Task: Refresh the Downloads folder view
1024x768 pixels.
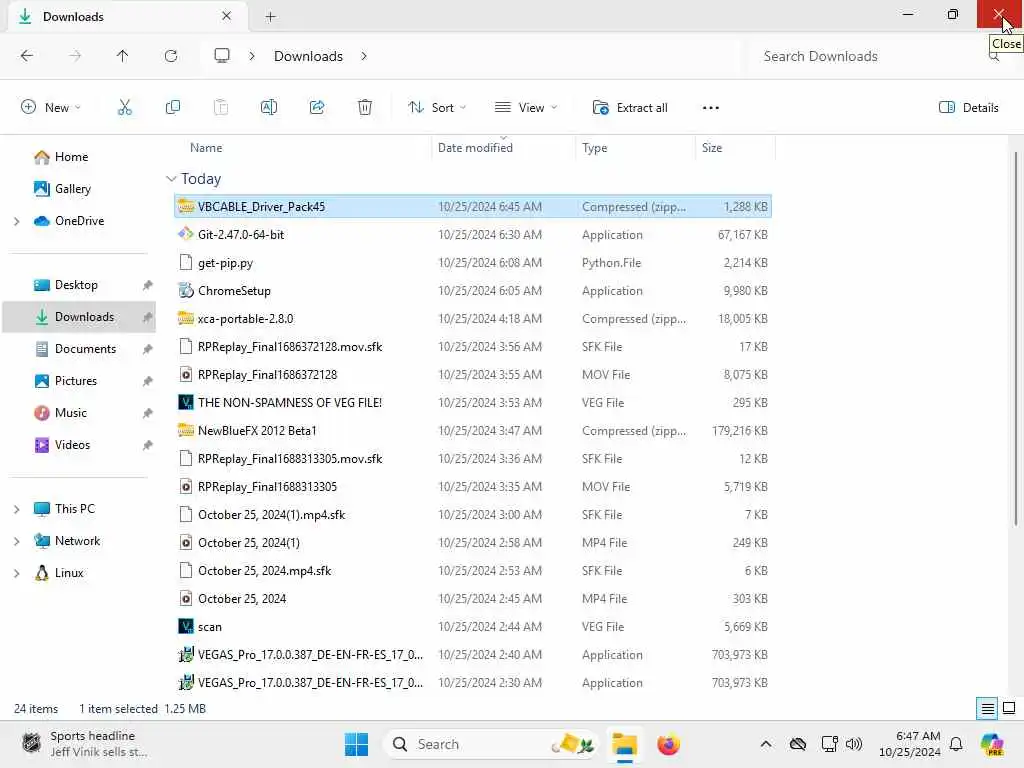Action: coord(171,56)
